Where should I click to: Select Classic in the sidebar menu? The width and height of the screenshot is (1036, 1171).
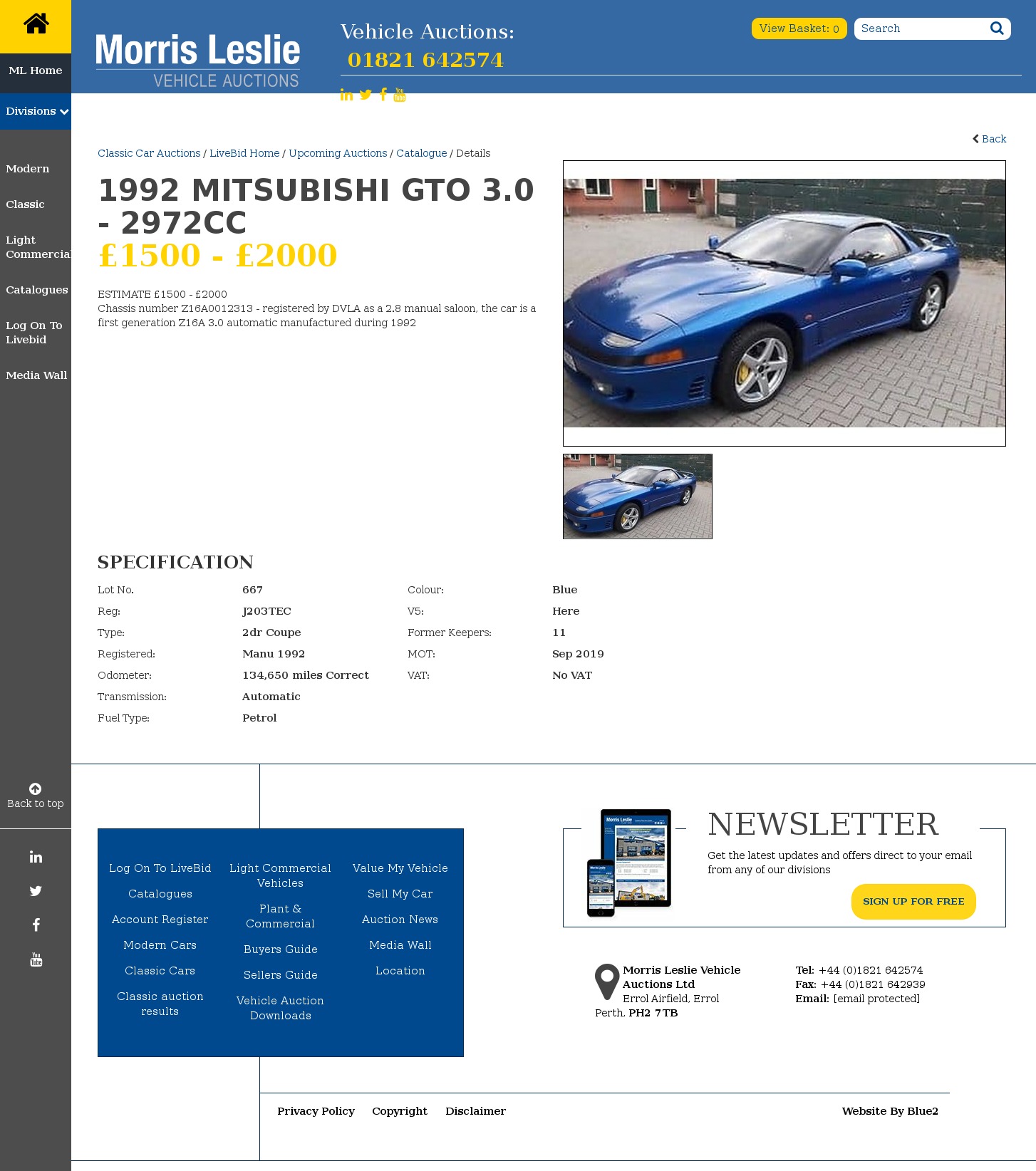(25, 204)
